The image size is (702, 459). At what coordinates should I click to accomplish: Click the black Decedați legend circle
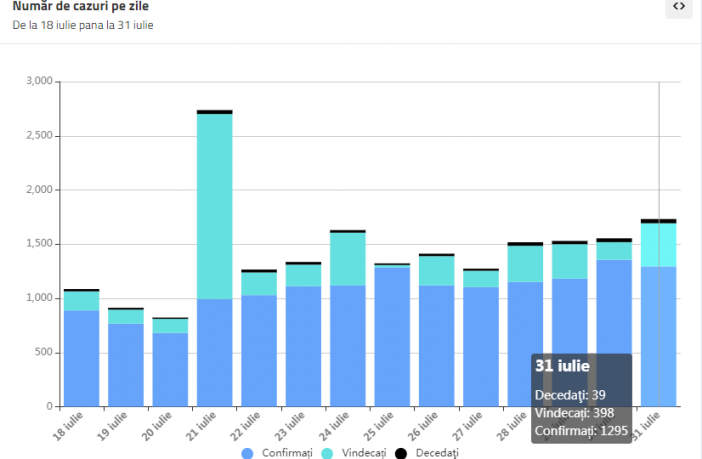pos(401,453)
